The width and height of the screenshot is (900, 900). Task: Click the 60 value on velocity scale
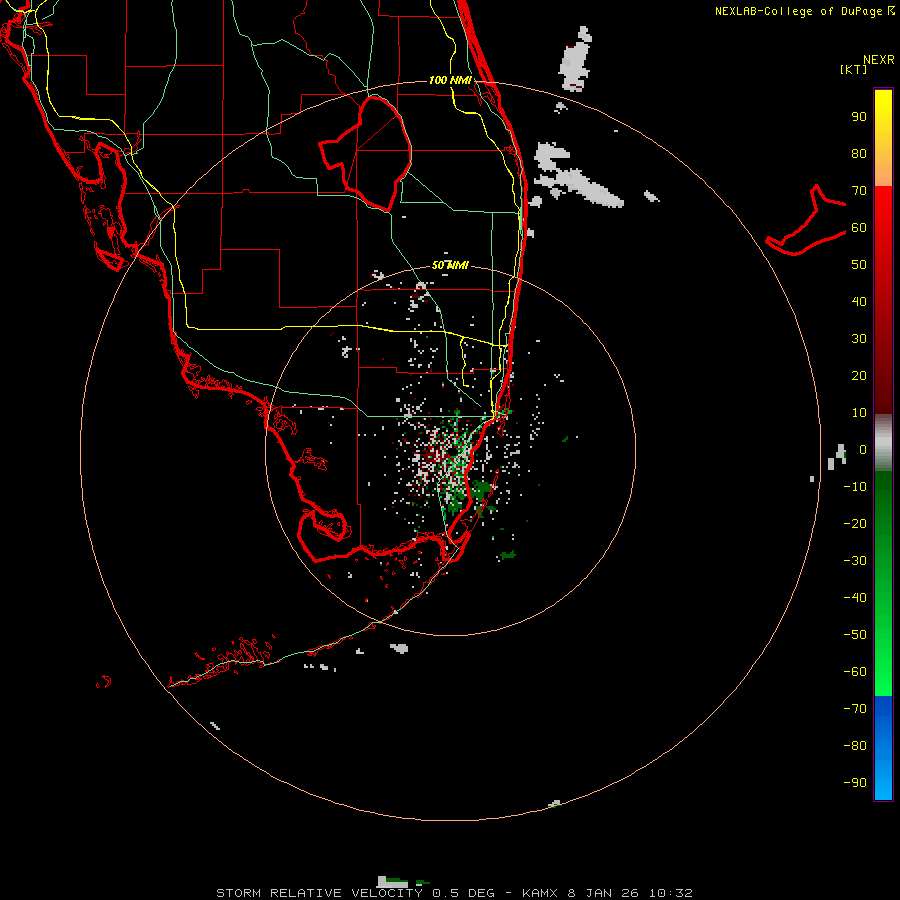859,228
